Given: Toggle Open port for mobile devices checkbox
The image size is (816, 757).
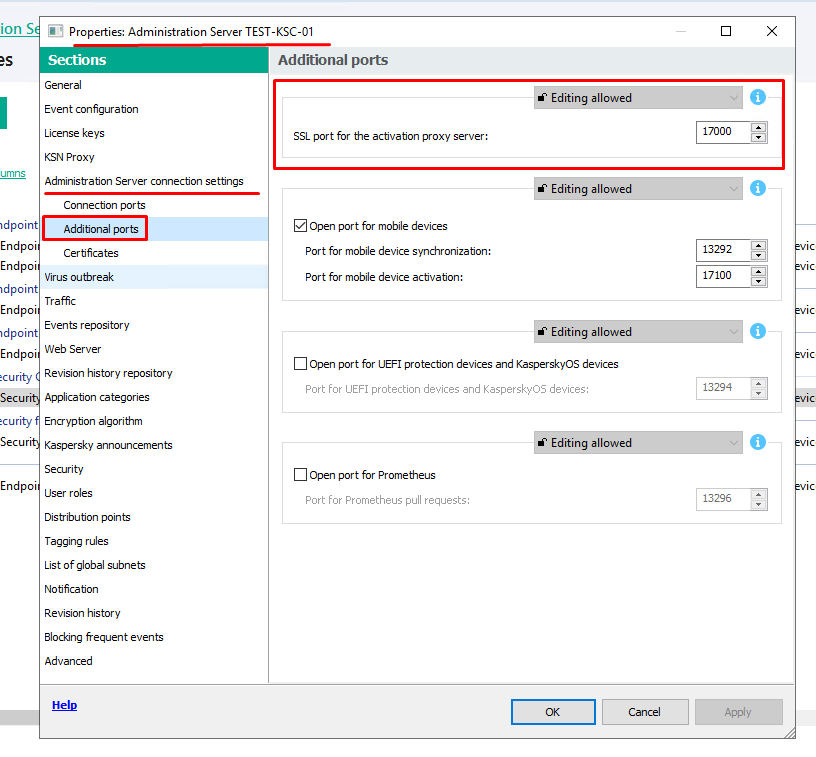Looking at the screenshot, I should pyautogui.click(x=300, y=226).
